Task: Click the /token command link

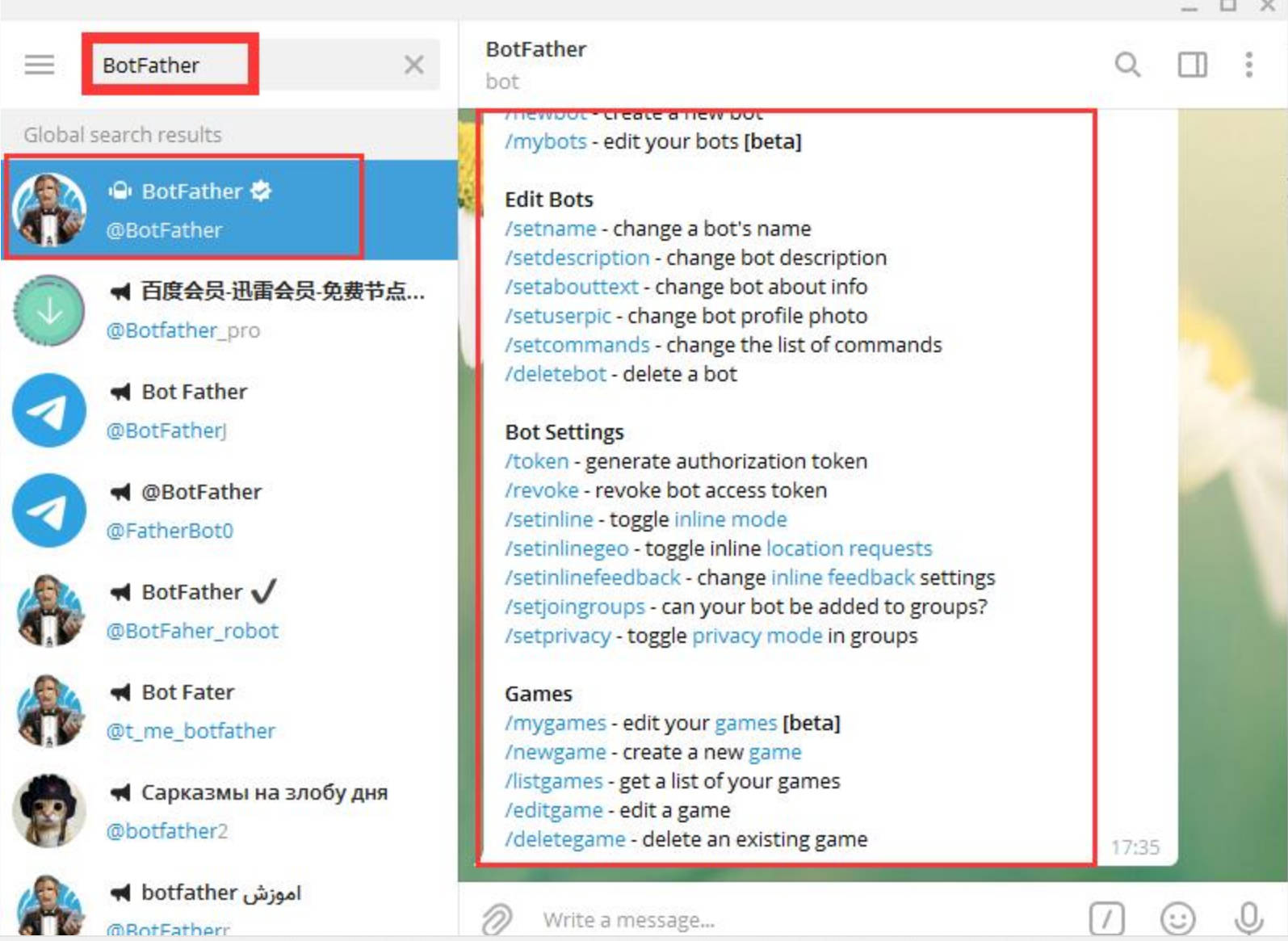Action: 537,461
